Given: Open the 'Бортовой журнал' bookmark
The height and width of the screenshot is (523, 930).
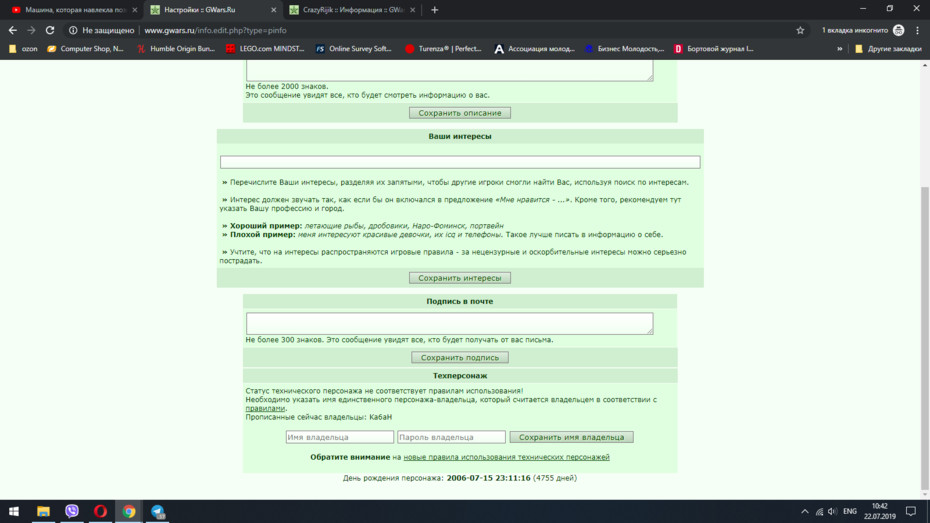Looking at the screenshot, I should pyautogui.click(x=714, y=49).
